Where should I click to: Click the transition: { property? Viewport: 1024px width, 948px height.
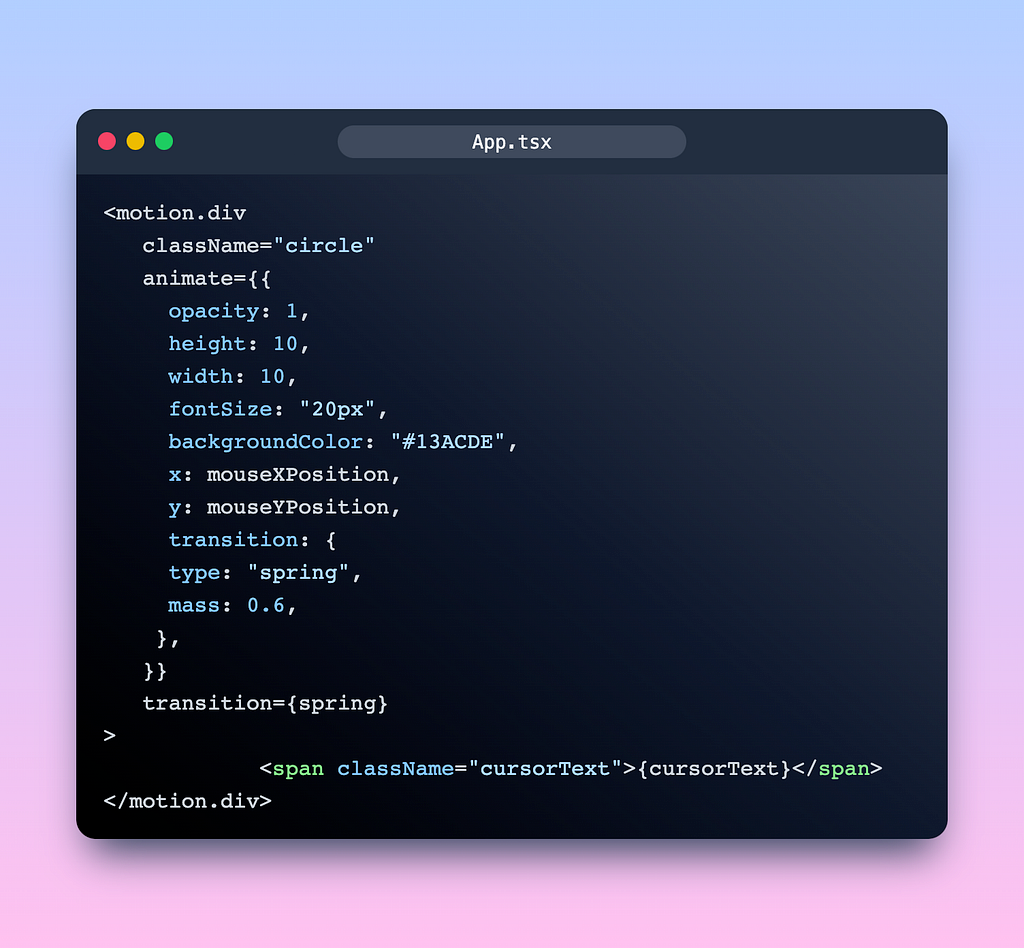[252, 540]
